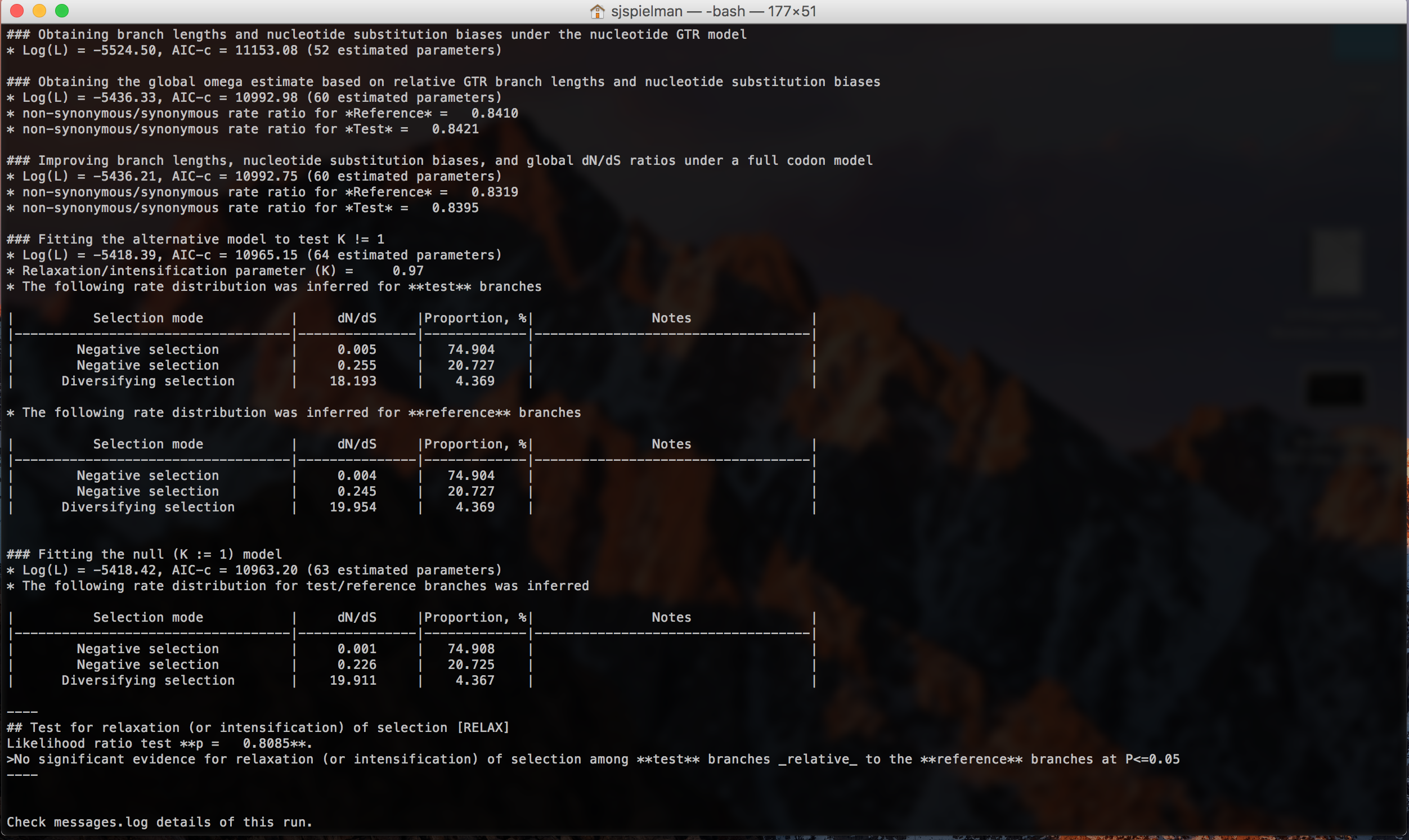This screenshot has height=840, width=1409.
Task: Click the dN/dS value 0.005 in test table
Action: pos(357,349)
